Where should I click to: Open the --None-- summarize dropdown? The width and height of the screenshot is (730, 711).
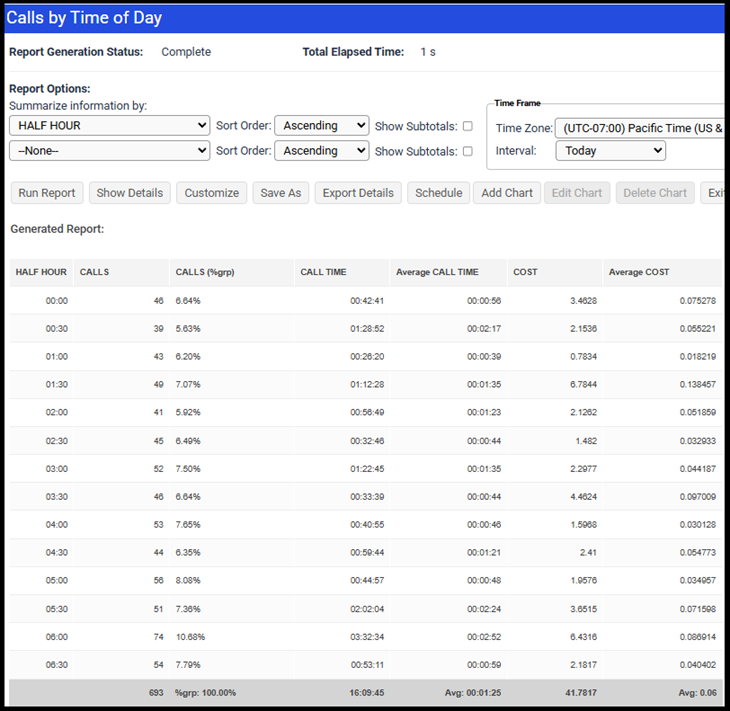110,151
